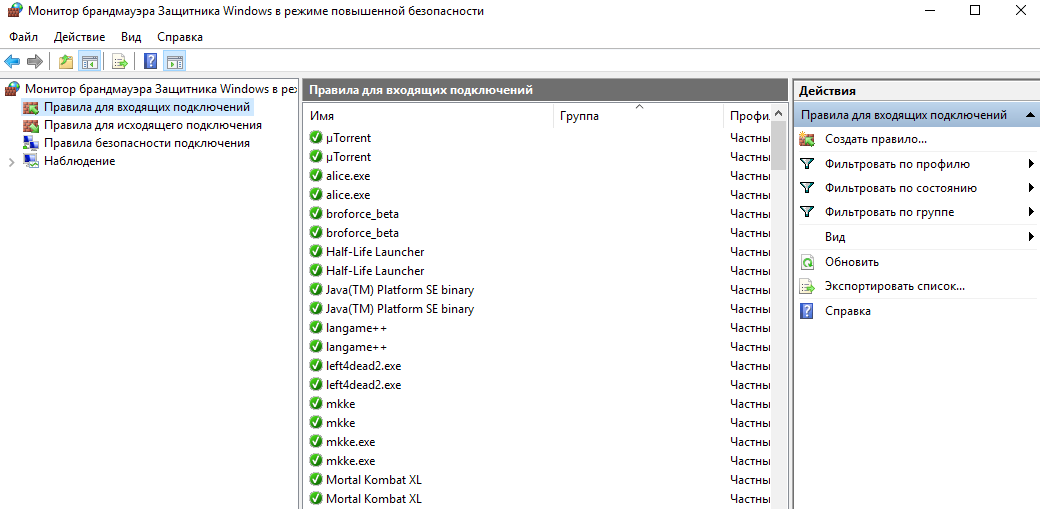
Task: Click the Back arrow toolbar icon
Action: pyautogui.click(x=12, y=62)
